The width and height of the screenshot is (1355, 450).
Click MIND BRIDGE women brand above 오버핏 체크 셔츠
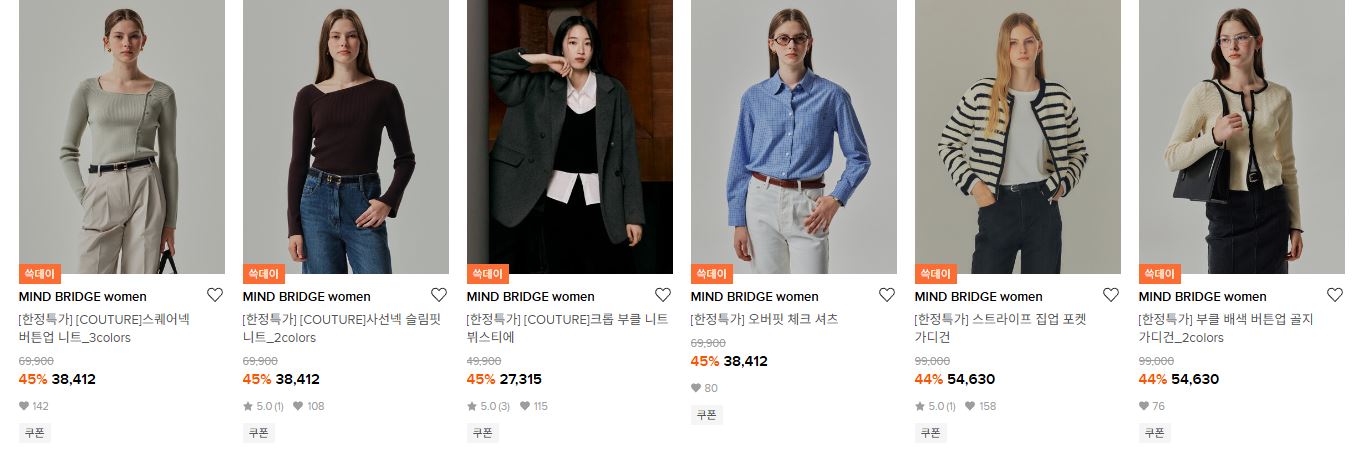pyautogui.click(x=754, y=296)
